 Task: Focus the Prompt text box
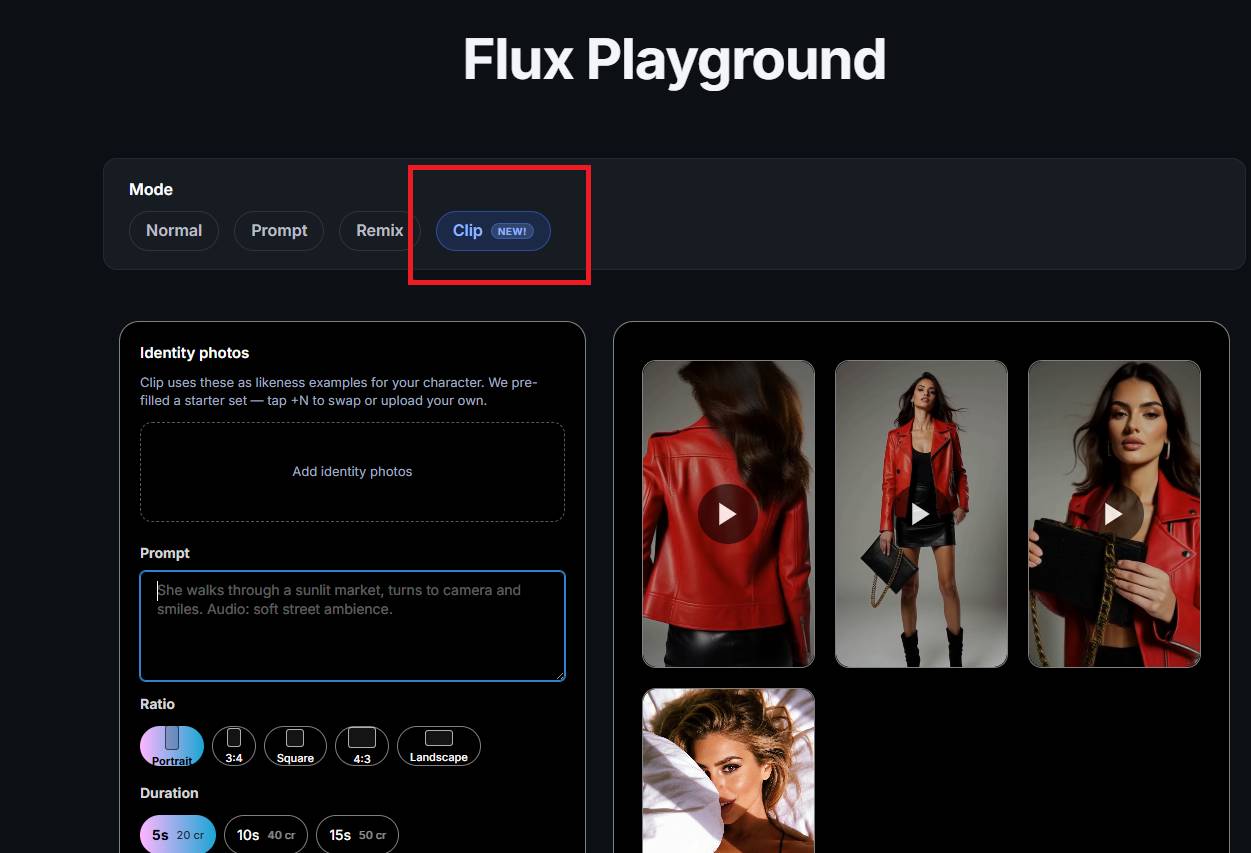[x=352, y=626]
